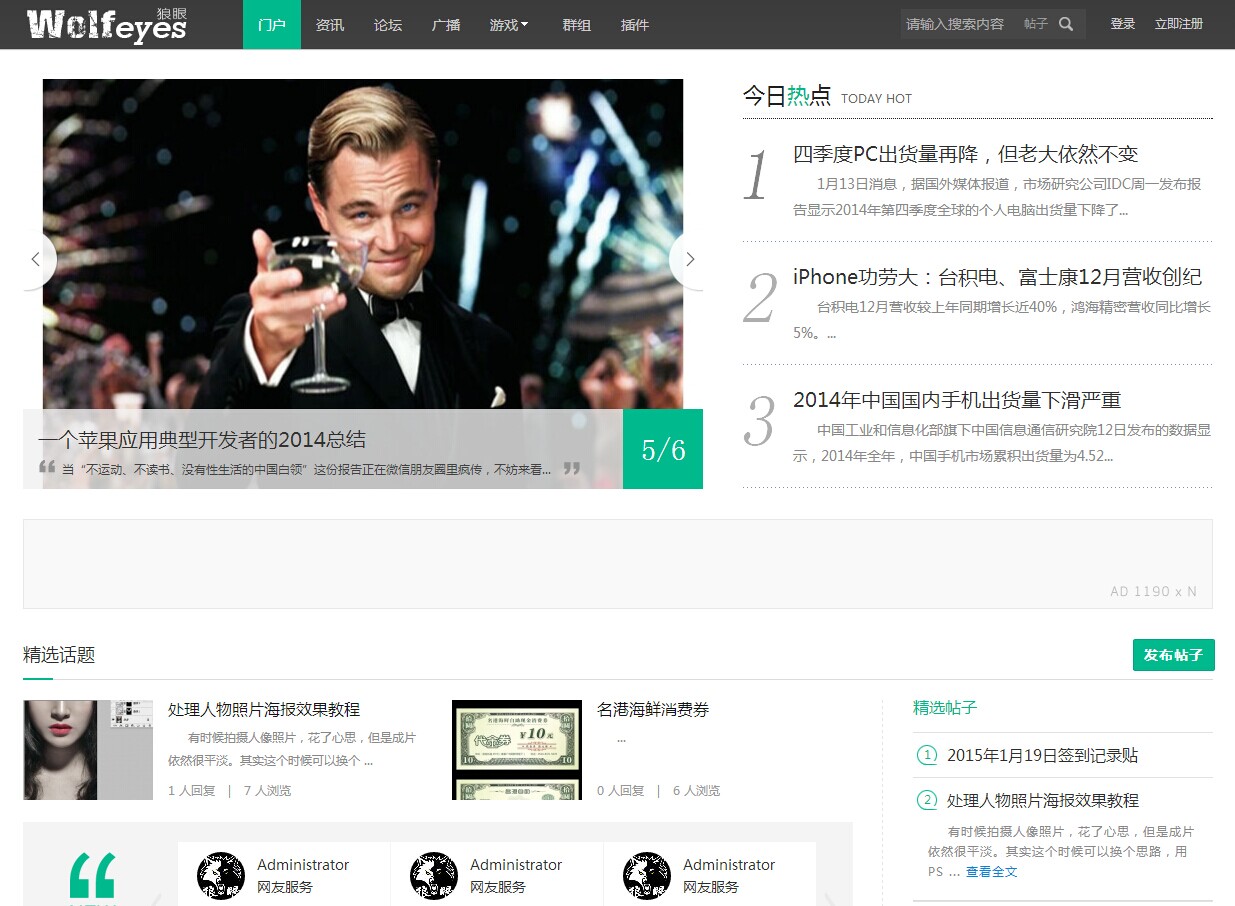
Task: Click the 精选话题 section heading
Action: (59, 655)
